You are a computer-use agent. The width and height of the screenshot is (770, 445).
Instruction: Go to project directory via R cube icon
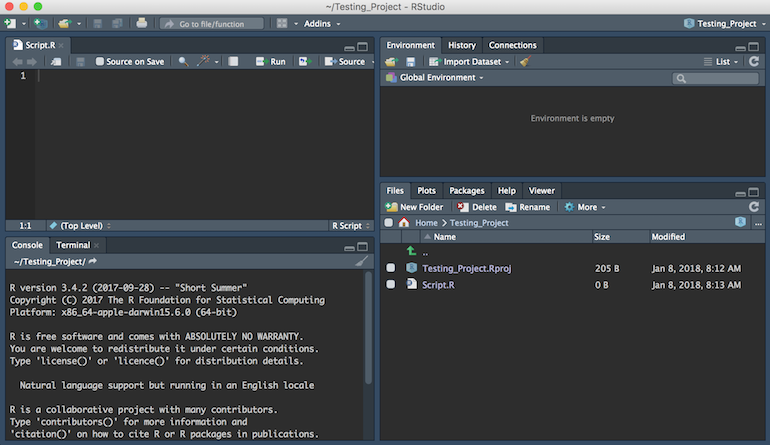tap(741, 222)
